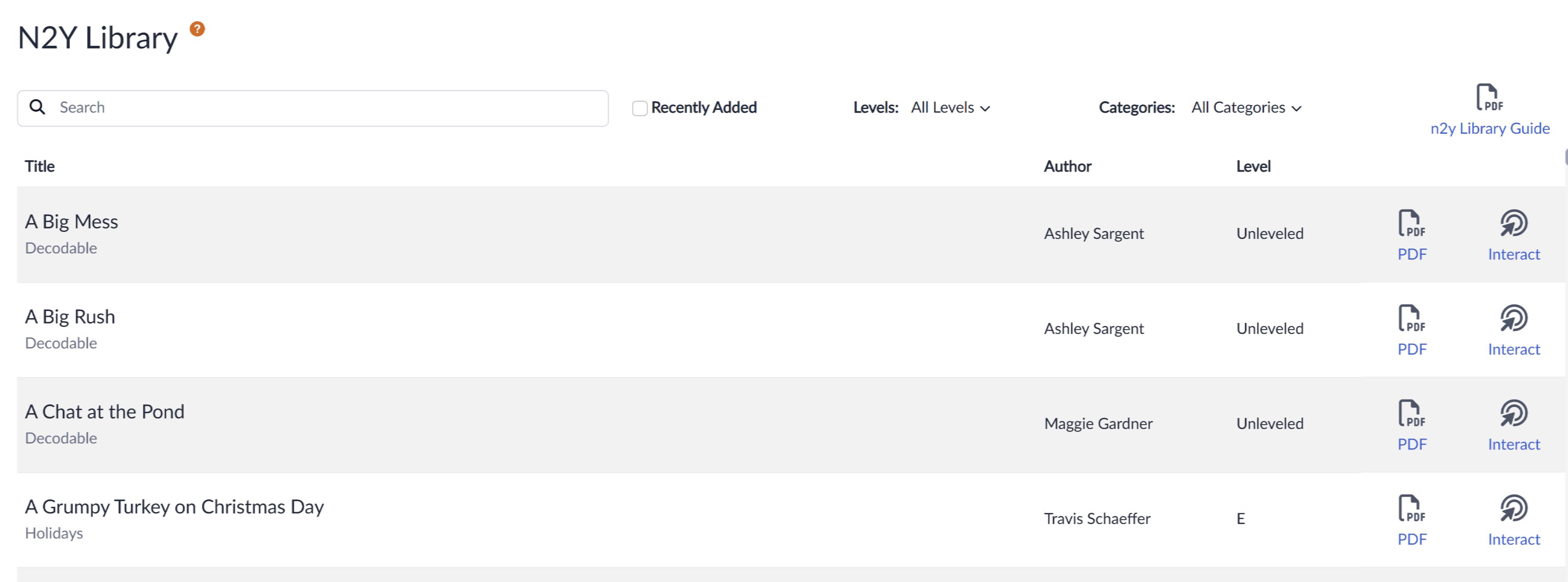Launch Interact icon for A Big Mess
This screenshot has width=1568, height=582.
[1514, 223]
